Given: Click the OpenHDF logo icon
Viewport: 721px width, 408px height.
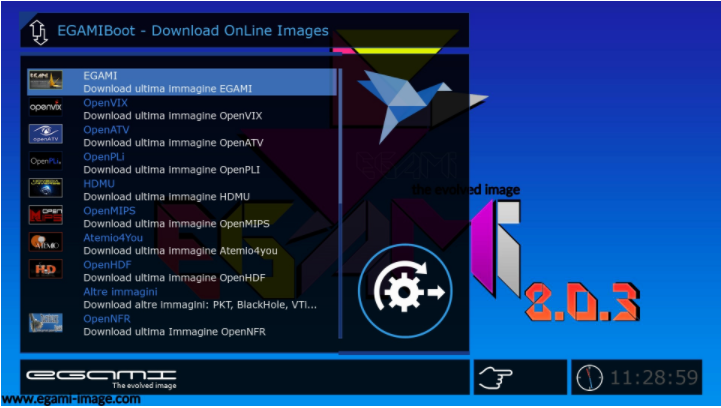Looking at the screenshot, I should point(46,269).
